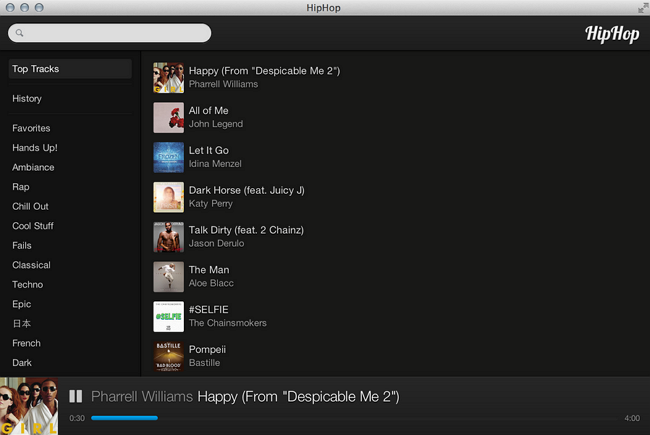Click the magnifying glass search icon

click(19, 33)
